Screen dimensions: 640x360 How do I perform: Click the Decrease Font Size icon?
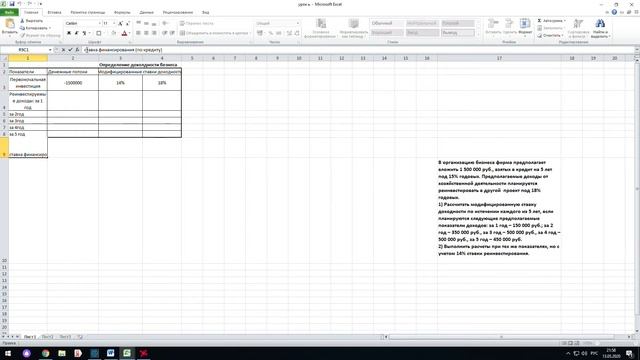click(x=128, y=23)
